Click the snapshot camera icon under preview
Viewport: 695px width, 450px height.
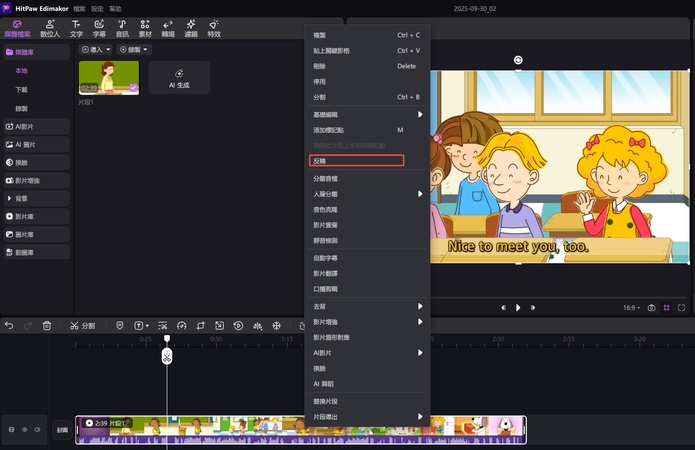(651, 308)
